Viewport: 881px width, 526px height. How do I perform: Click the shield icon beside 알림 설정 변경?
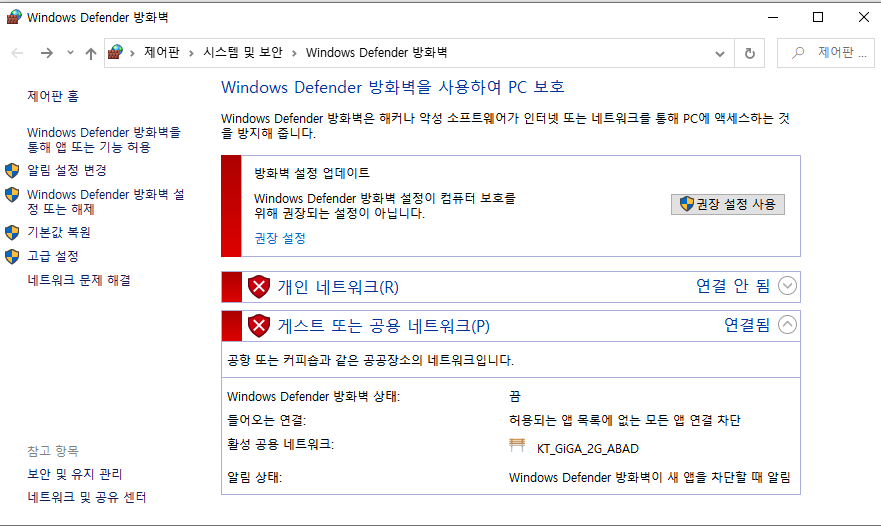(12, 170)
